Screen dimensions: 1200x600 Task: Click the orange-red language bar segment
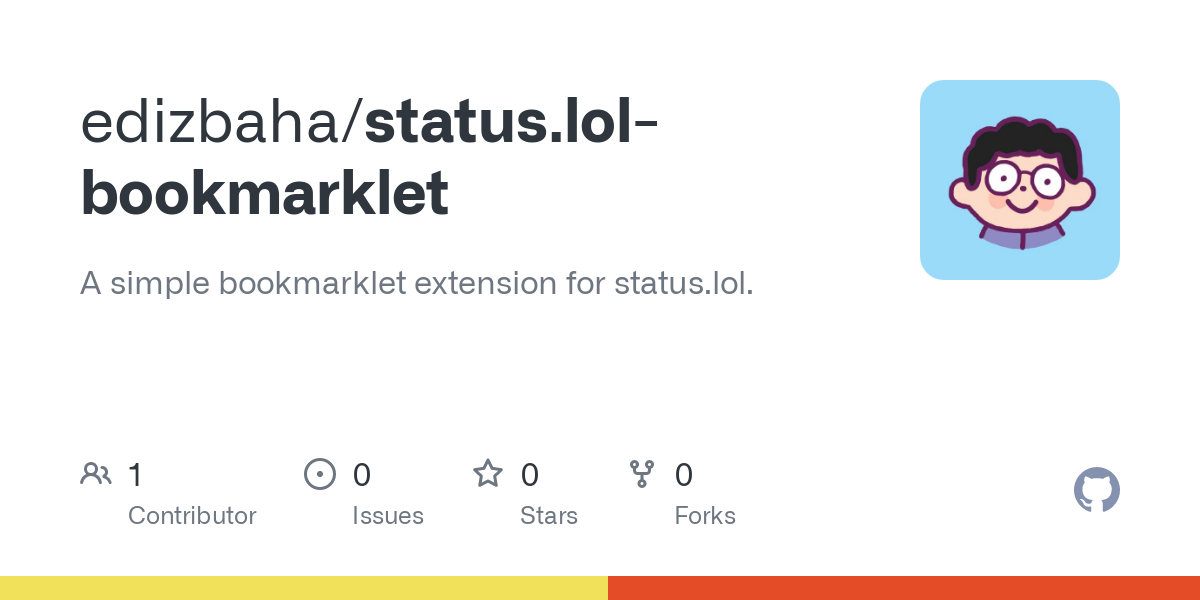tap(904, 588)
